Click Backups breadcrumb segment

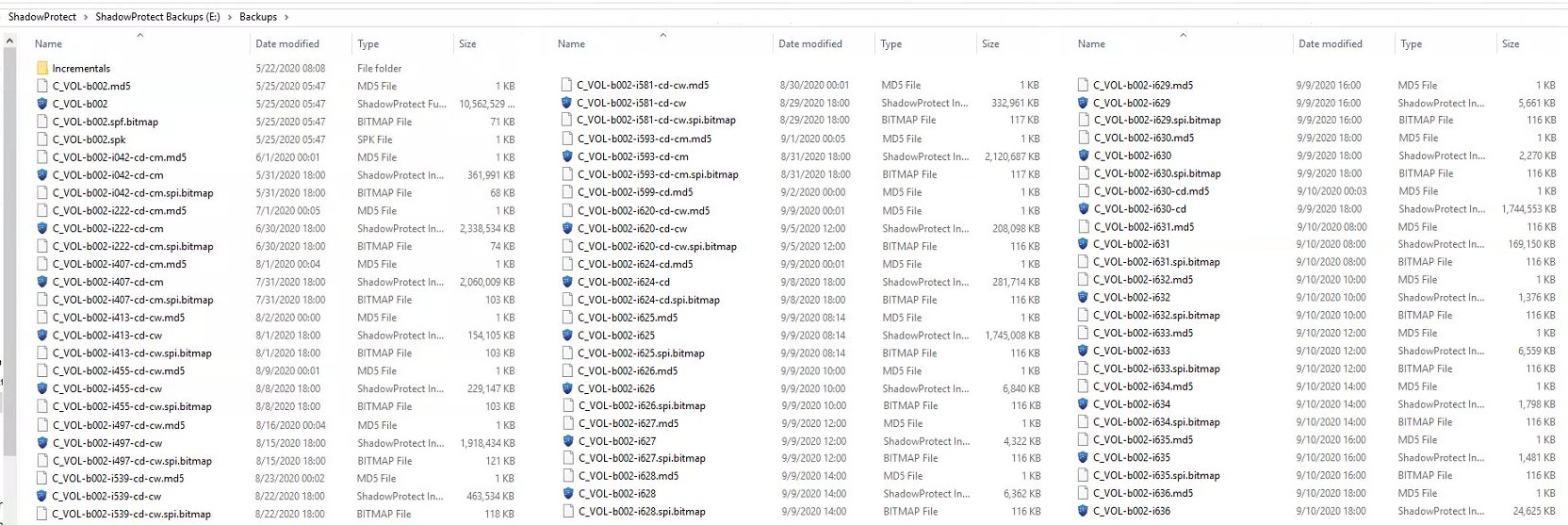tap(258, 17)
